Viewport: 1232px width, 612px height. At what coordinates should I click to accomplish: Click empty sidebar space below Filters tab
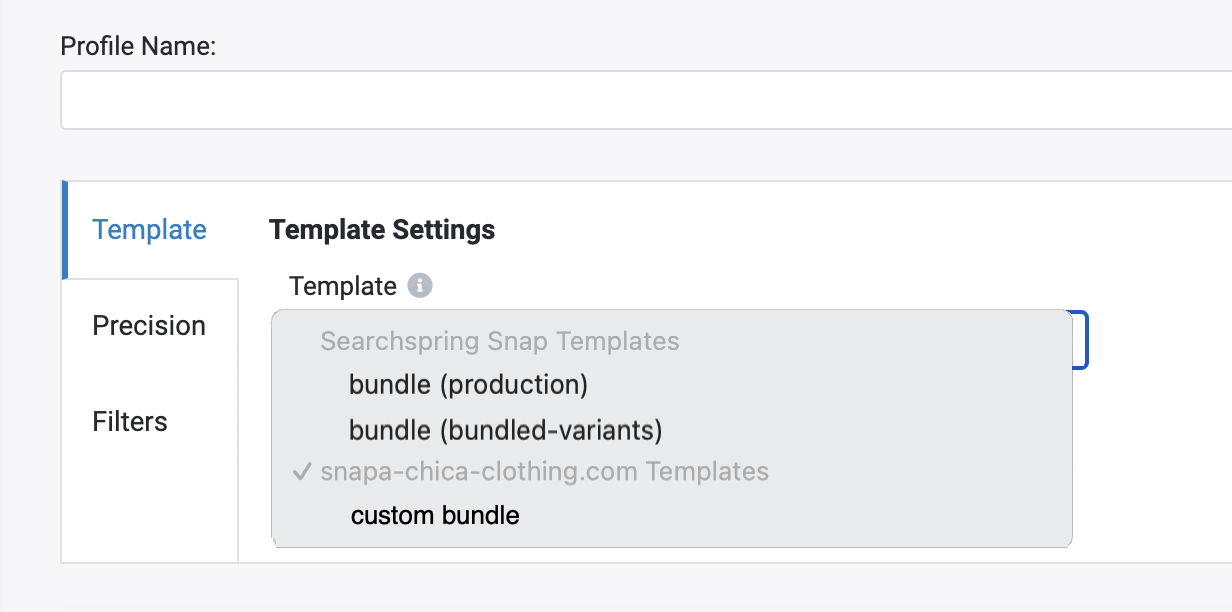(x=150, y=515)
